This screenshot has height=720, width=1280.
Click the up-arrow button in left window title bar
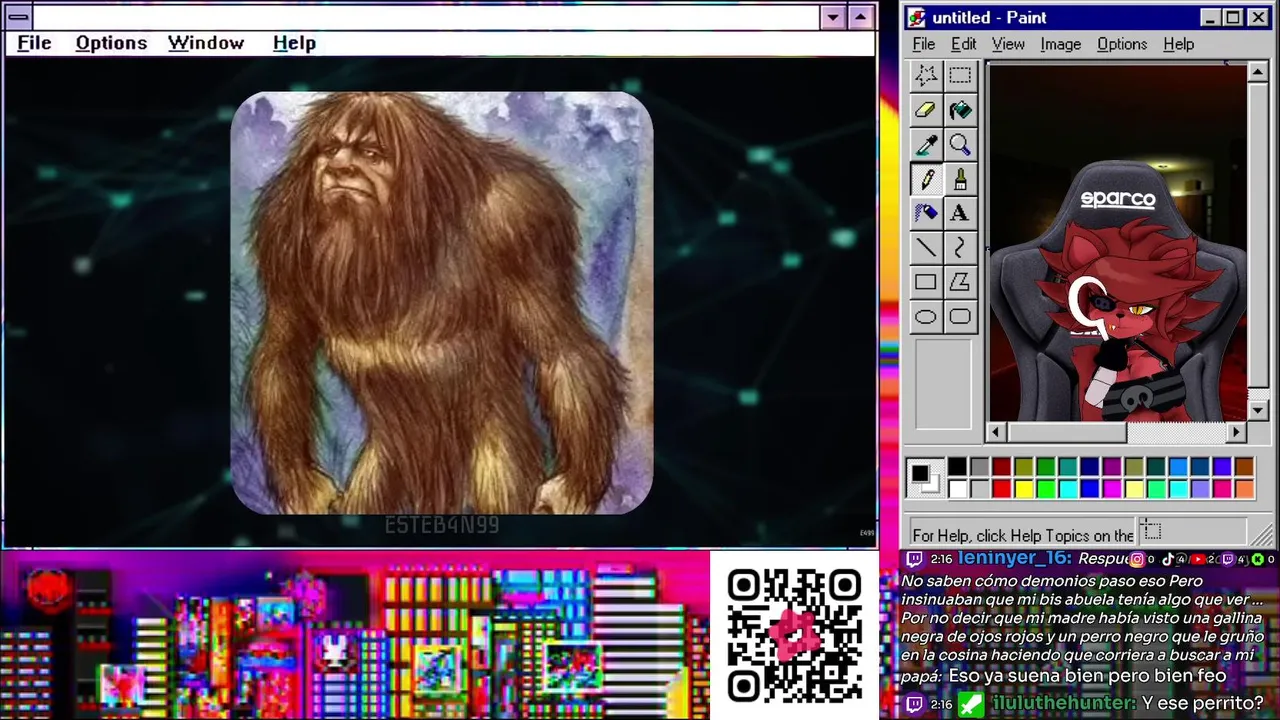(861, 17)
